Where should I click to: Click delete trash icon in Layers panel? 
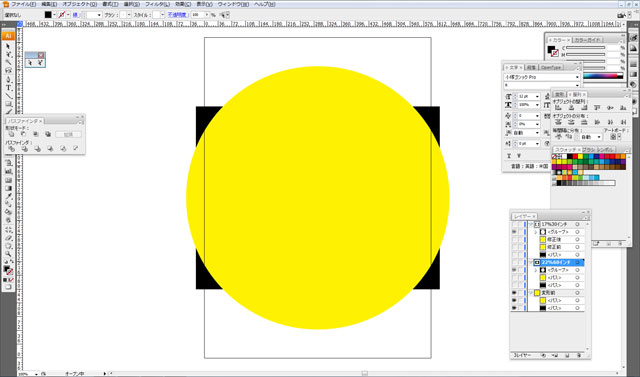579,356
